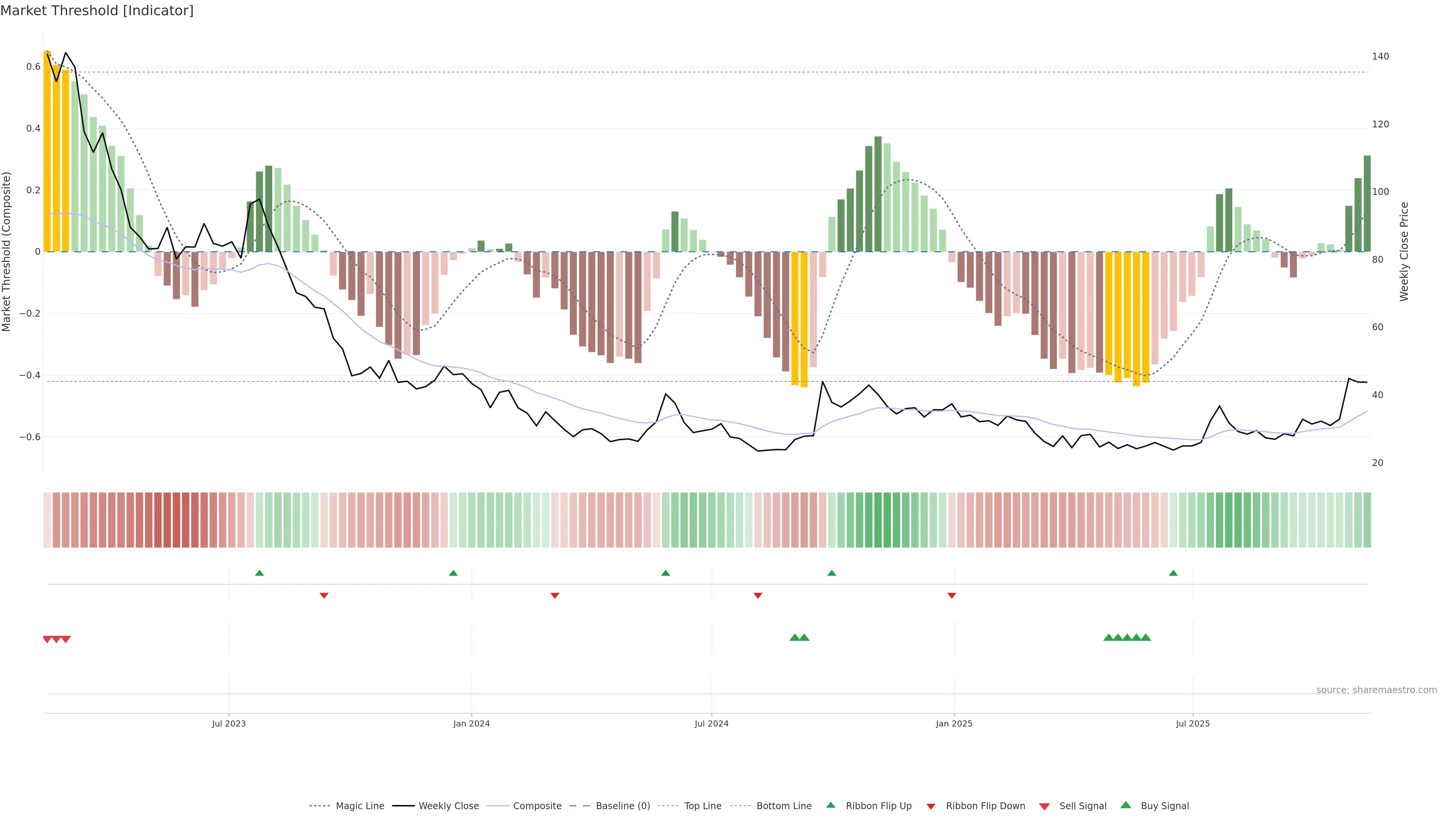
Task: Click the sharemaestro.com source text
Action: tap(1376, 690)
